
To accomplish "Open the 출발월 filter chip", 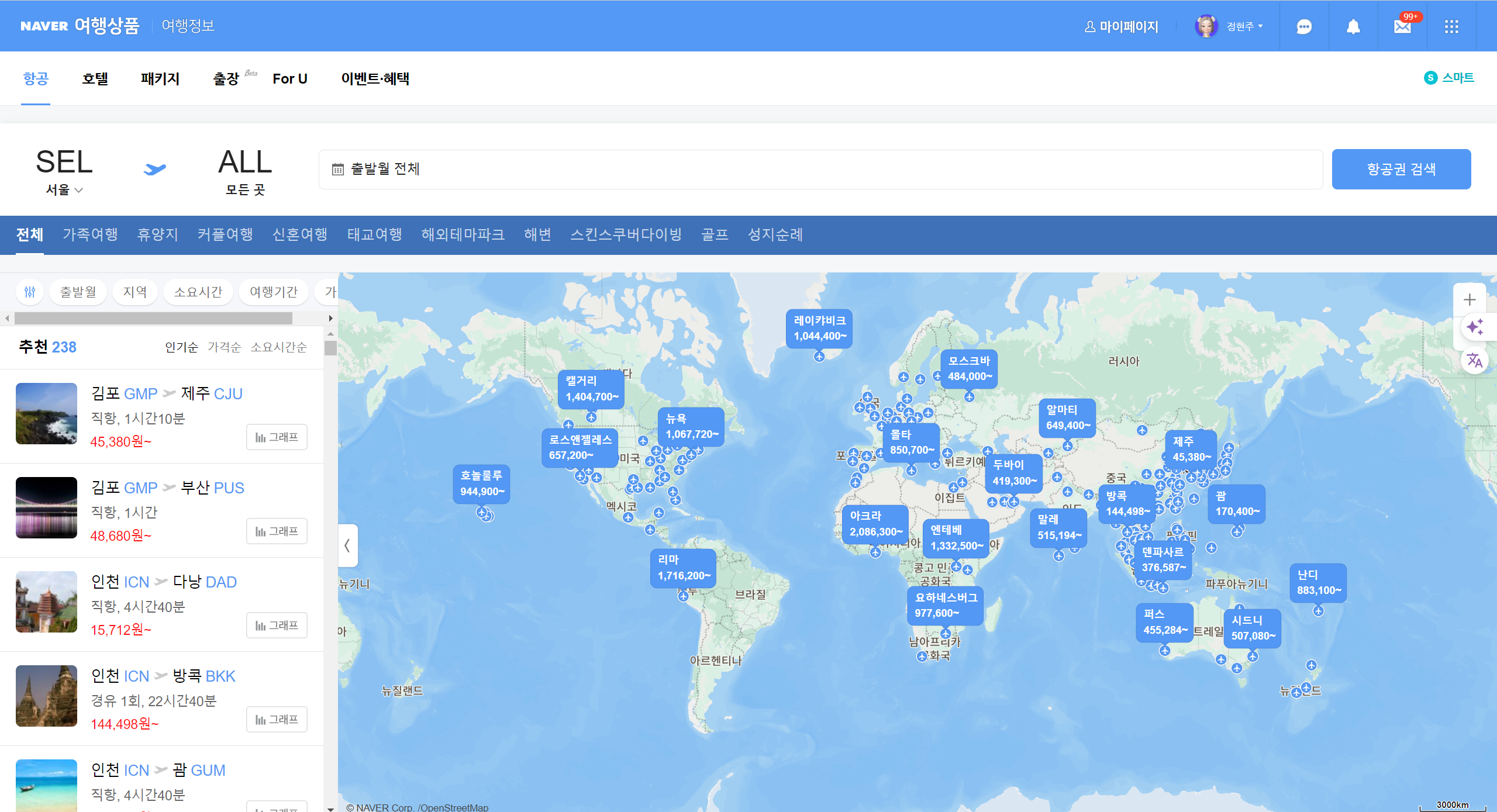I will pos(78,292).
